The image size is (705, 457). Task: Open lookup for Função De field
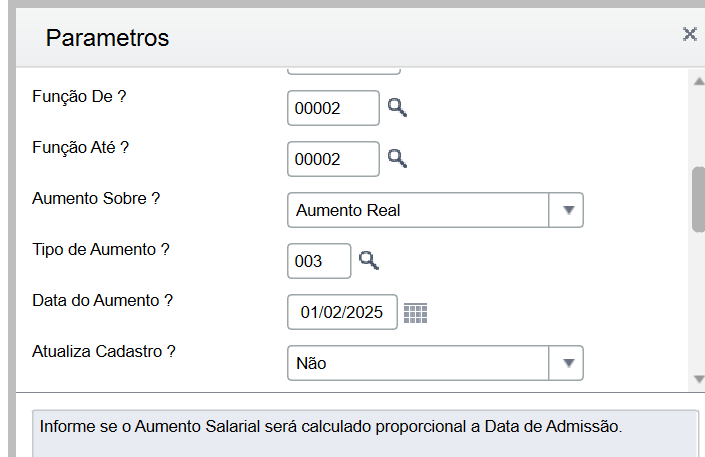(398, 108)
